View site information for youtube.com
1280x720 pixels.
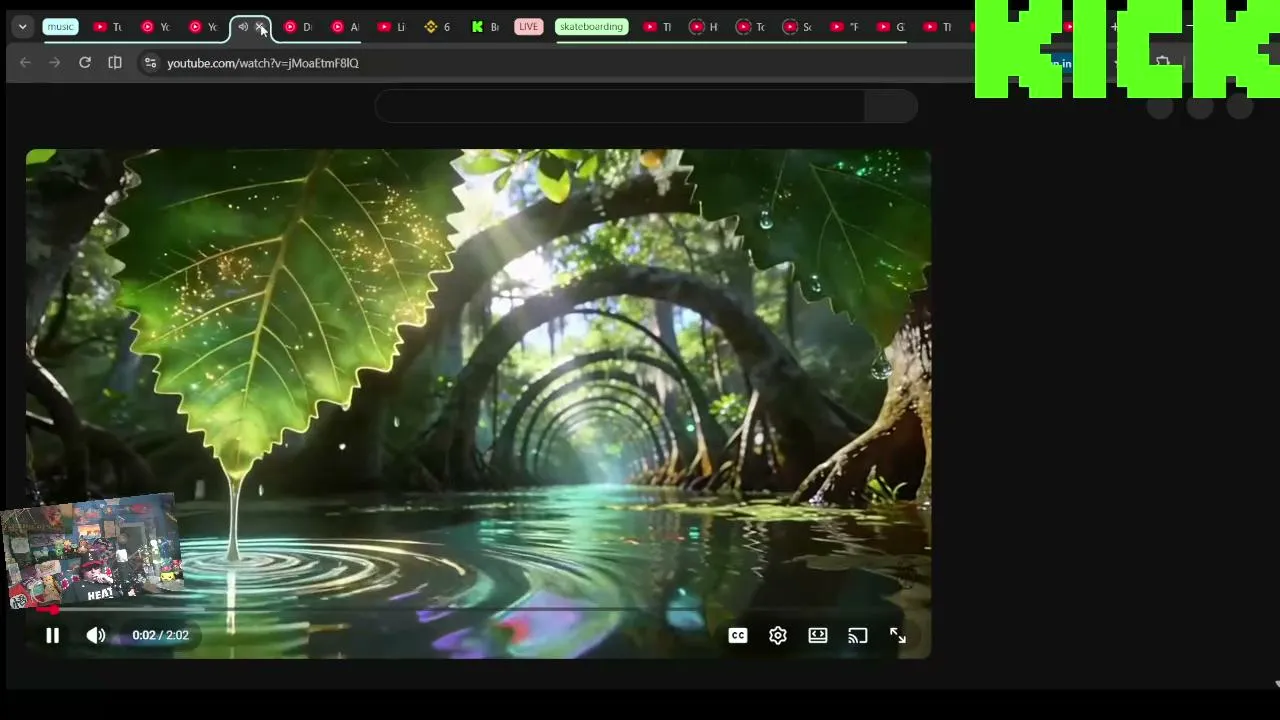(x=150, y=63)
